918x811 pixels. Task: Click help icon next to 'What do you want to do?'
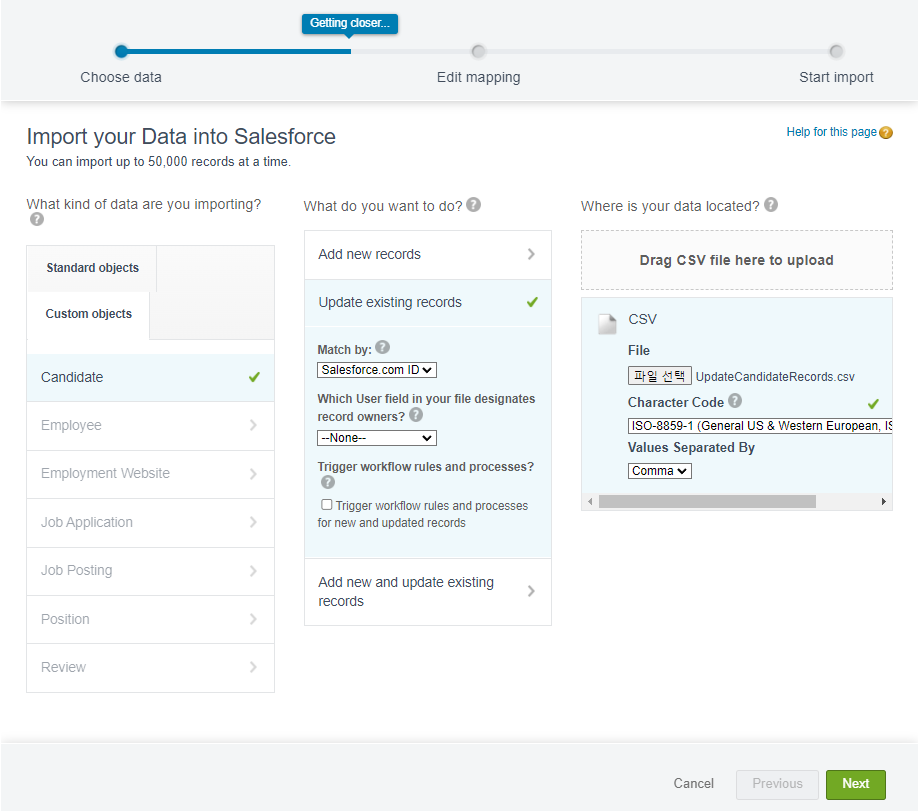click(x=474, y=205)
